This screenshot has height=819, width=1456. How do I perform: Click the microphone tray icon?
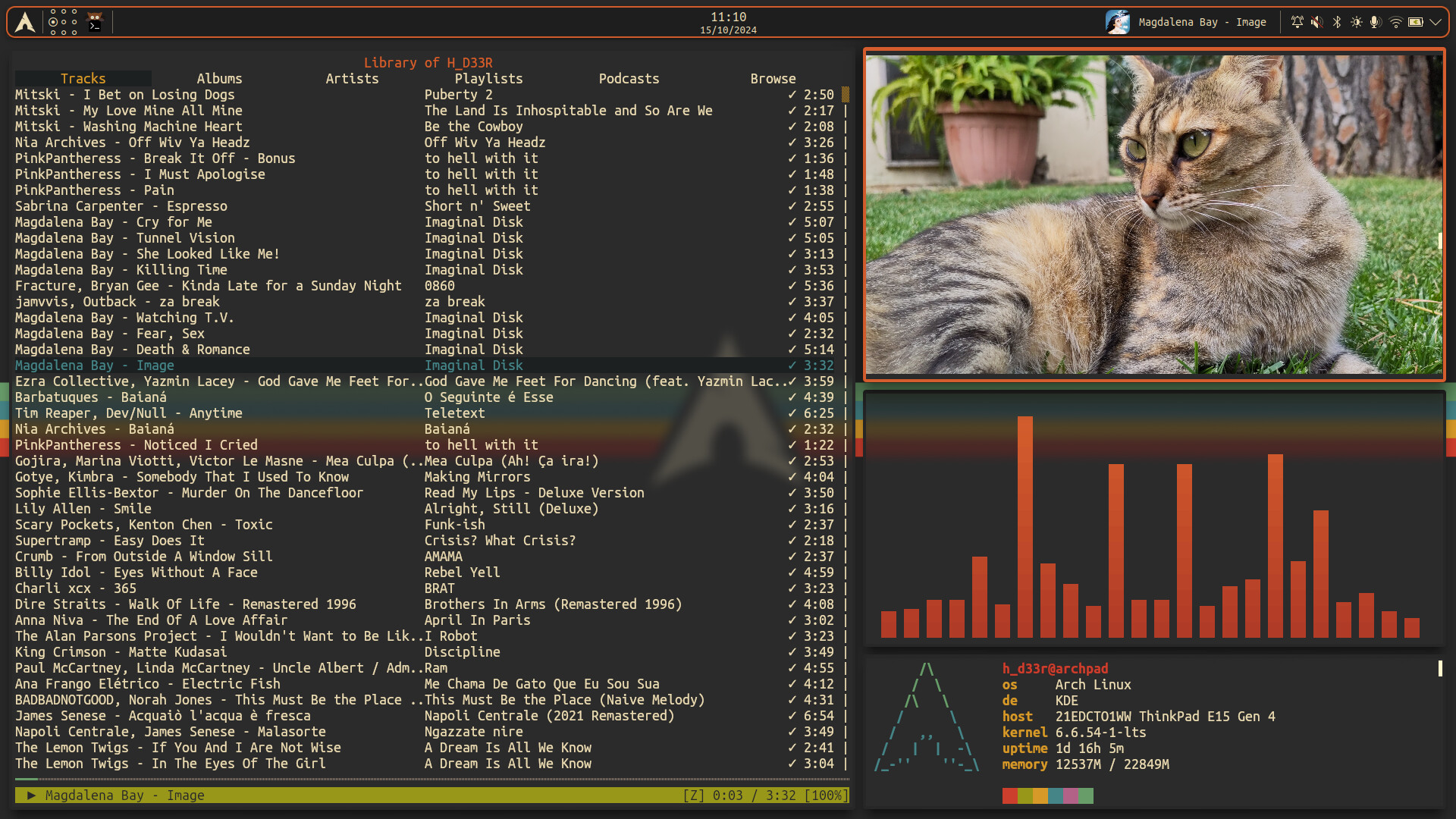coord(1376,22)
